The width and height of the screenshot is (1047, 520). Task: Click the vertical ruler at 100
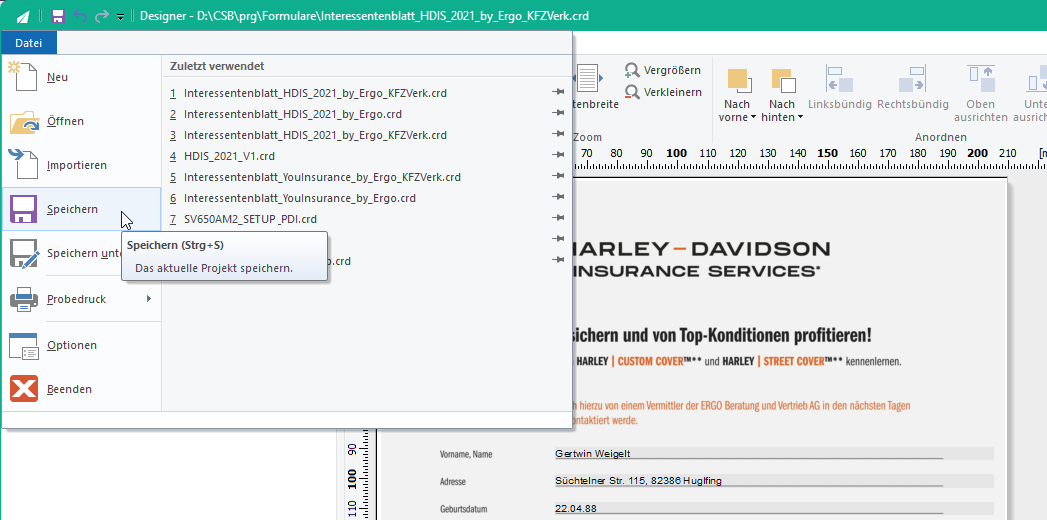click(x=352, y=479)
